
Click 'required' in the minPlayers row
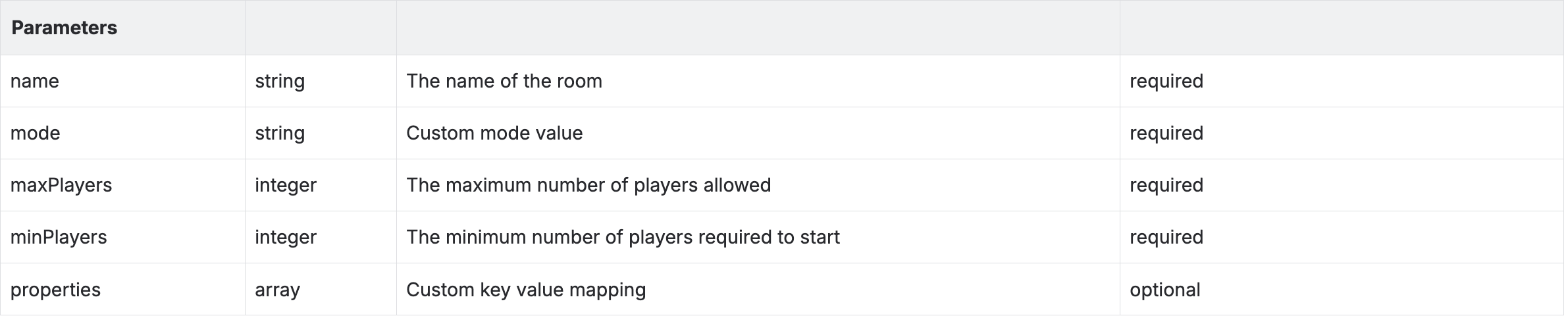1166,237
